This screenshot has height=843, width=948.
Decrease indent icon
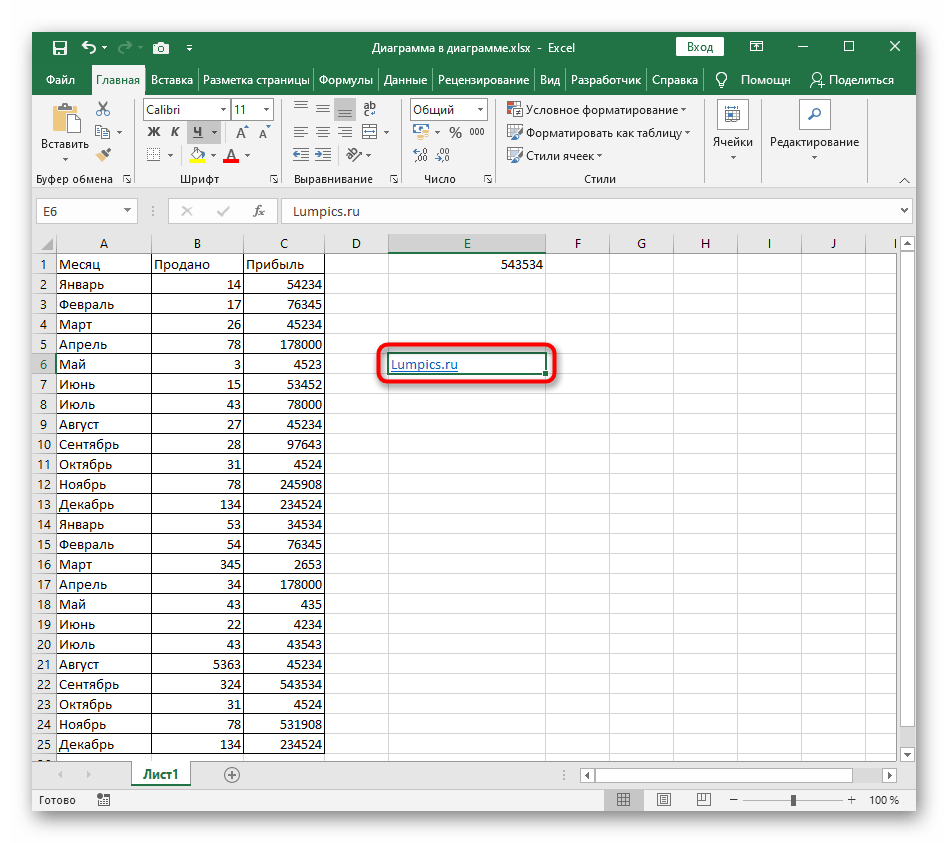click(300, 155)
